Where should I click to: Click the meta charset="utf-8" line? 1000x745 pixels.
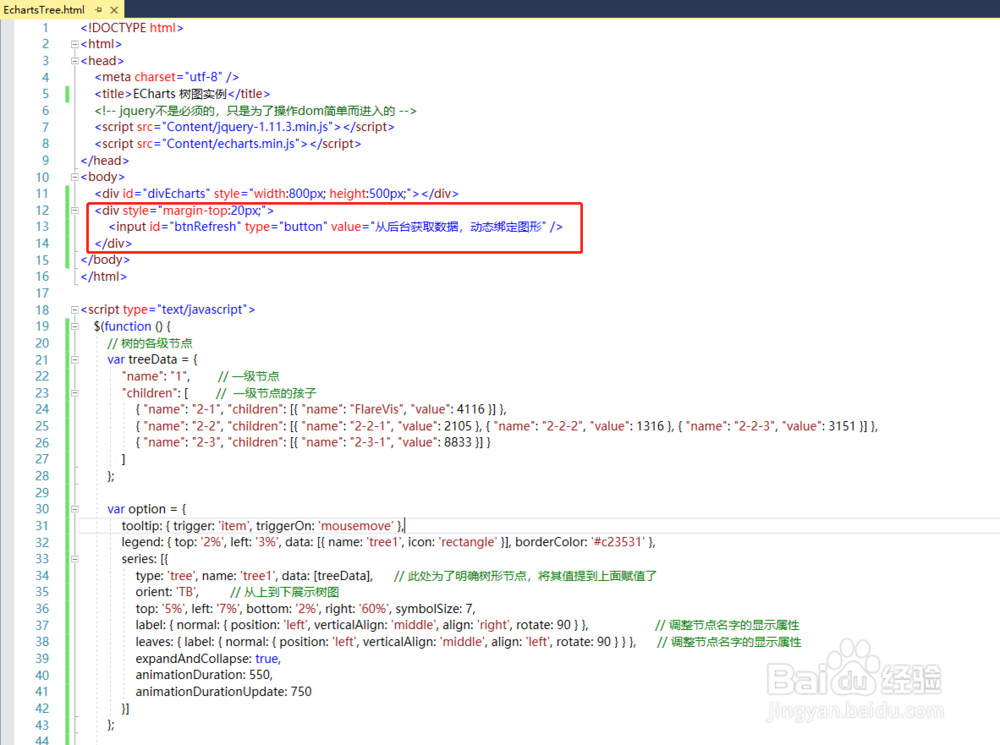click(167, 77)
